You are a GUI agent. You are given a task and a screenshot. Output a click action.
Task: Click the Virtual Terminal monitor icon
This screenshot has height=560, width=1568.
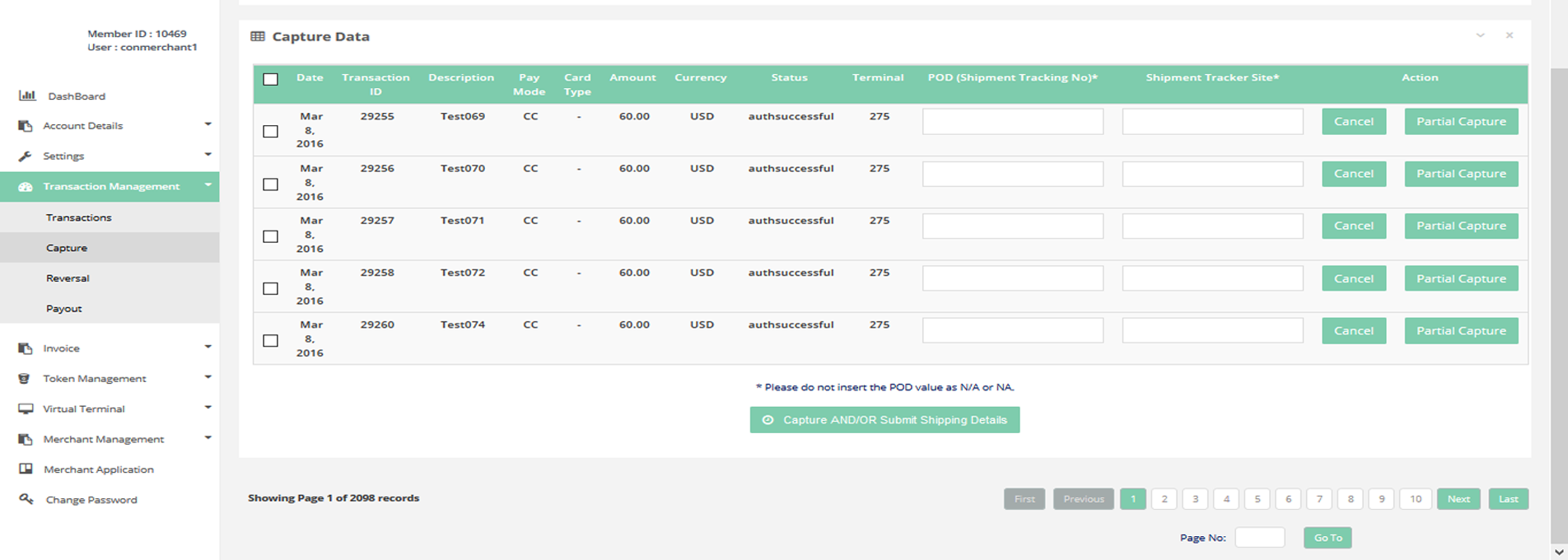tap(26, 408)
